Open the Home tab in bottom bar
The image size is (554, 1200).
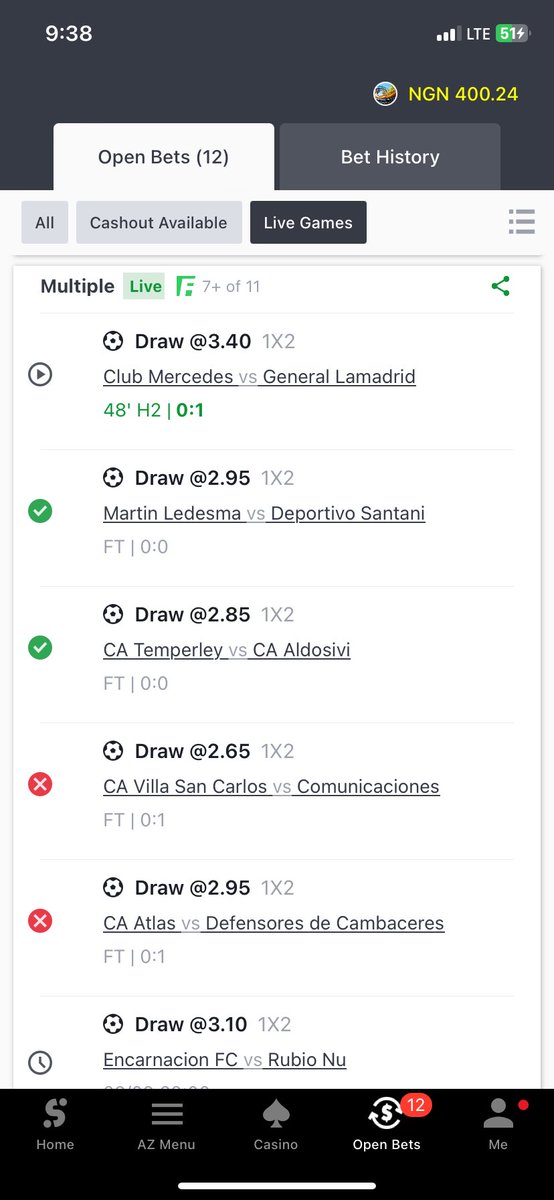click(55, 1124)
